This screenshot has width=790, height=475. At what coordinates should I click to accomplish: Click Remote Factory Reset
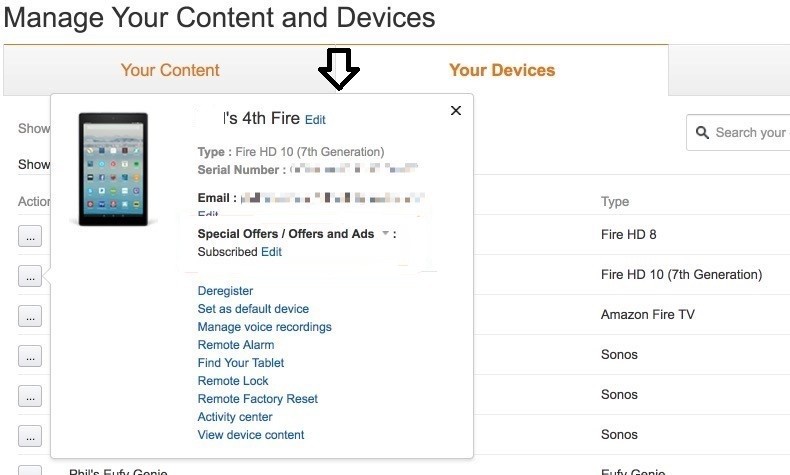[x=257, y=399]
